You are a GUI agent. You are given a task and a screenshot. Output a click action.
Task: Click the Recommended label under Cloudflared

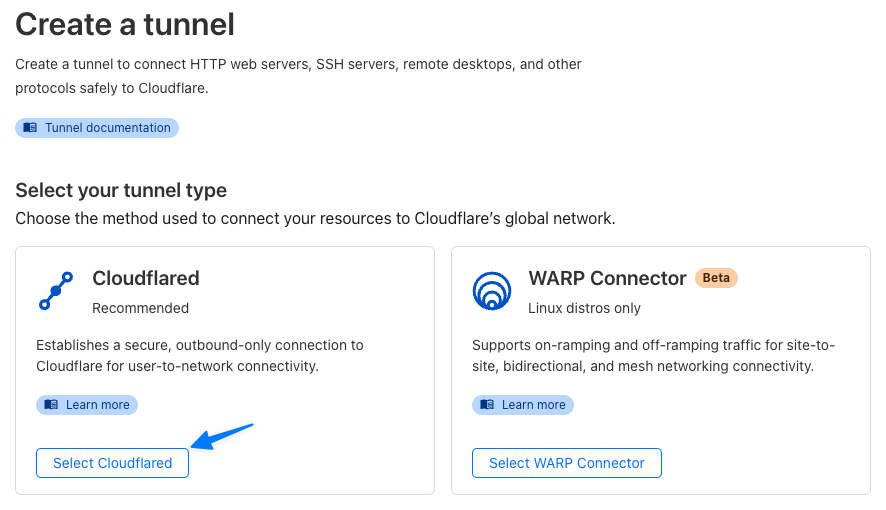141,308
